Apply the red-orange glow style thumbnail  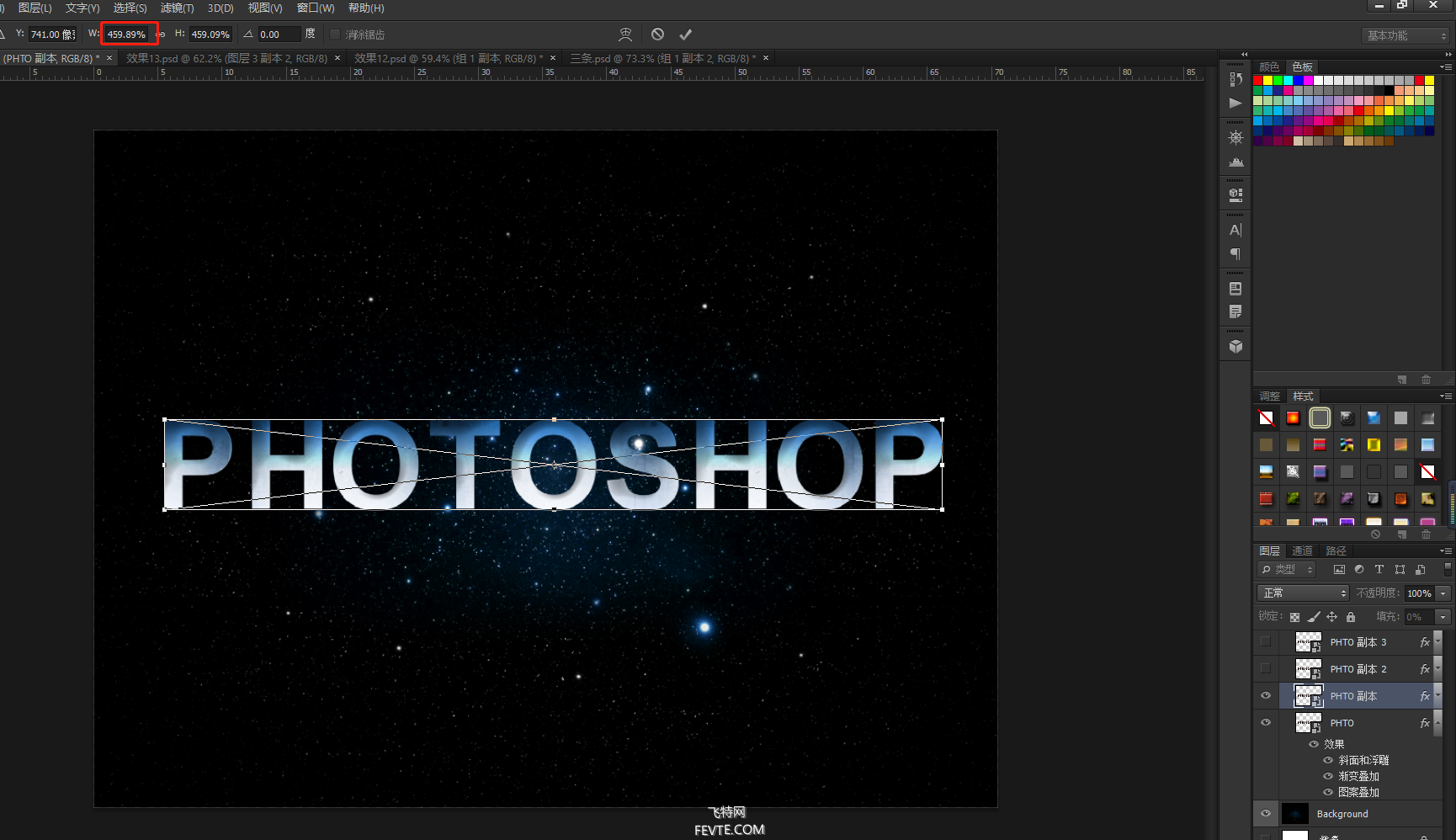(1293, 417)
